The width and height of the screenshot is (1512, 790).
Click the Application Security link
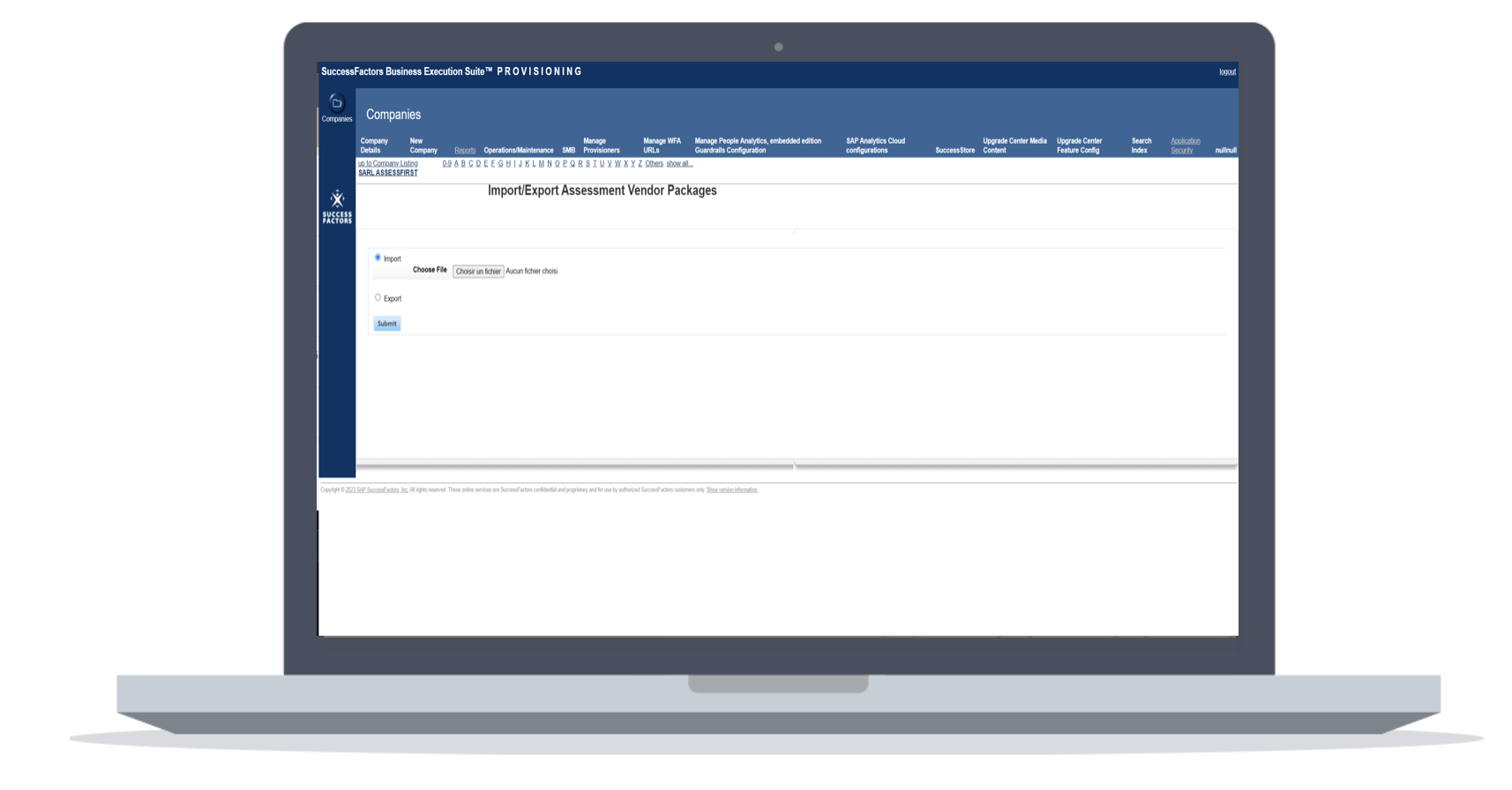tap(1185, 145)
